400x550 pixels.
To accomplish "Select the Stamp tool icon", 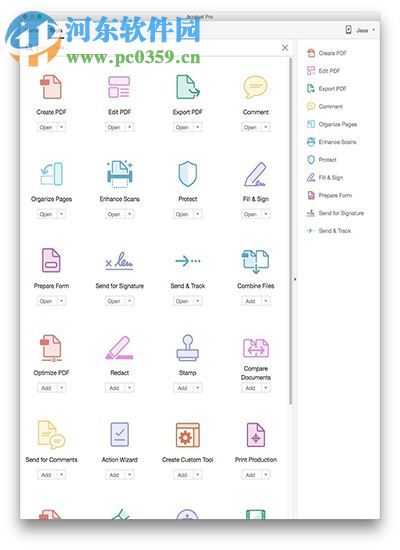I will [x=188, y=348].
